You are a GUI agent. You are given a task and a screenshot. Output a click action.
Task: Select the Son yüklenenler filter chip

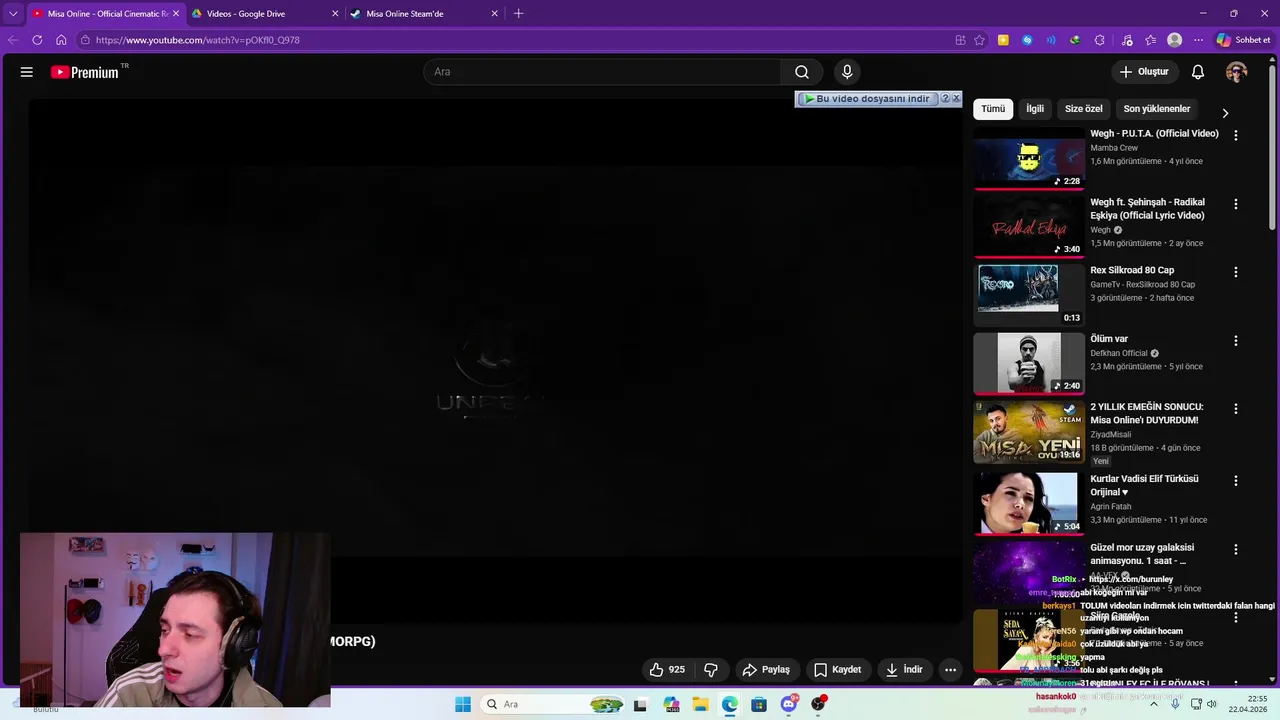click(1157, 109)
